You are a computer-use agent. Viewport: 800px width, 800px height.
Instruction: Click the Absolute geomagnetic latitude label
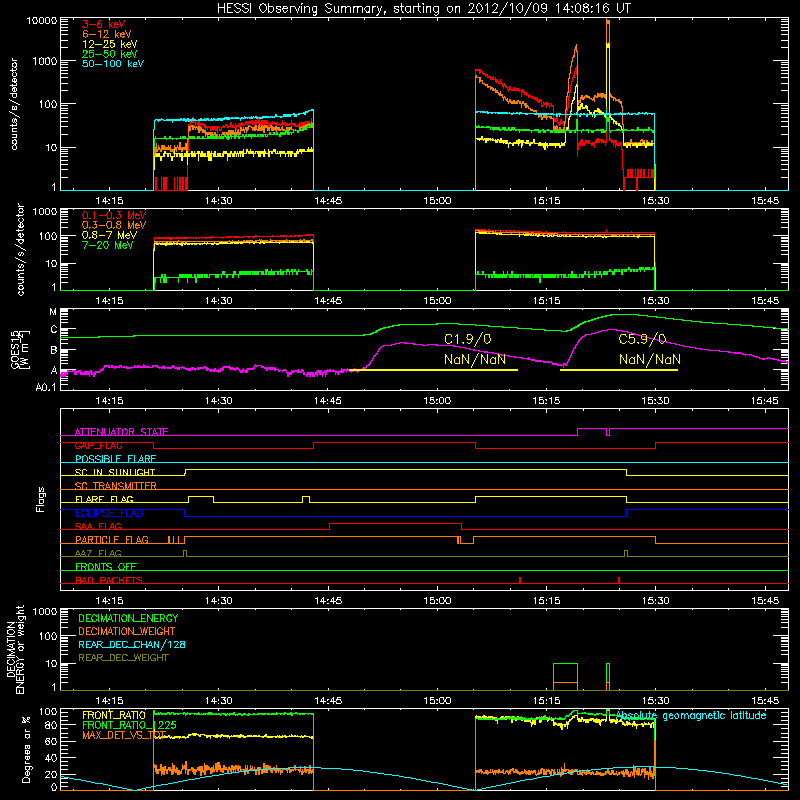(691, 715)
